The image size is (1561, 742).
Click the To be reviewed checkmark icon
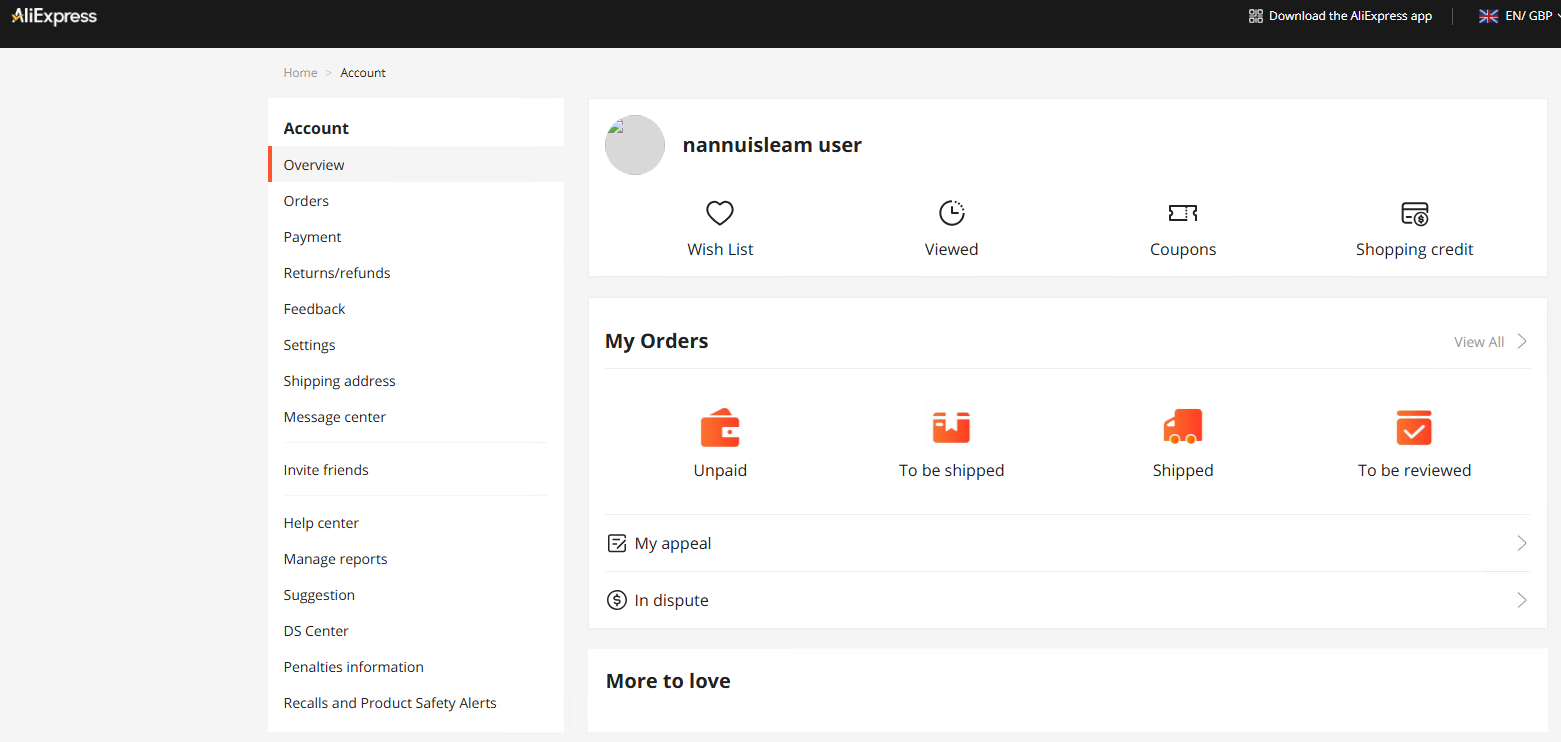tap(1414, 428)
